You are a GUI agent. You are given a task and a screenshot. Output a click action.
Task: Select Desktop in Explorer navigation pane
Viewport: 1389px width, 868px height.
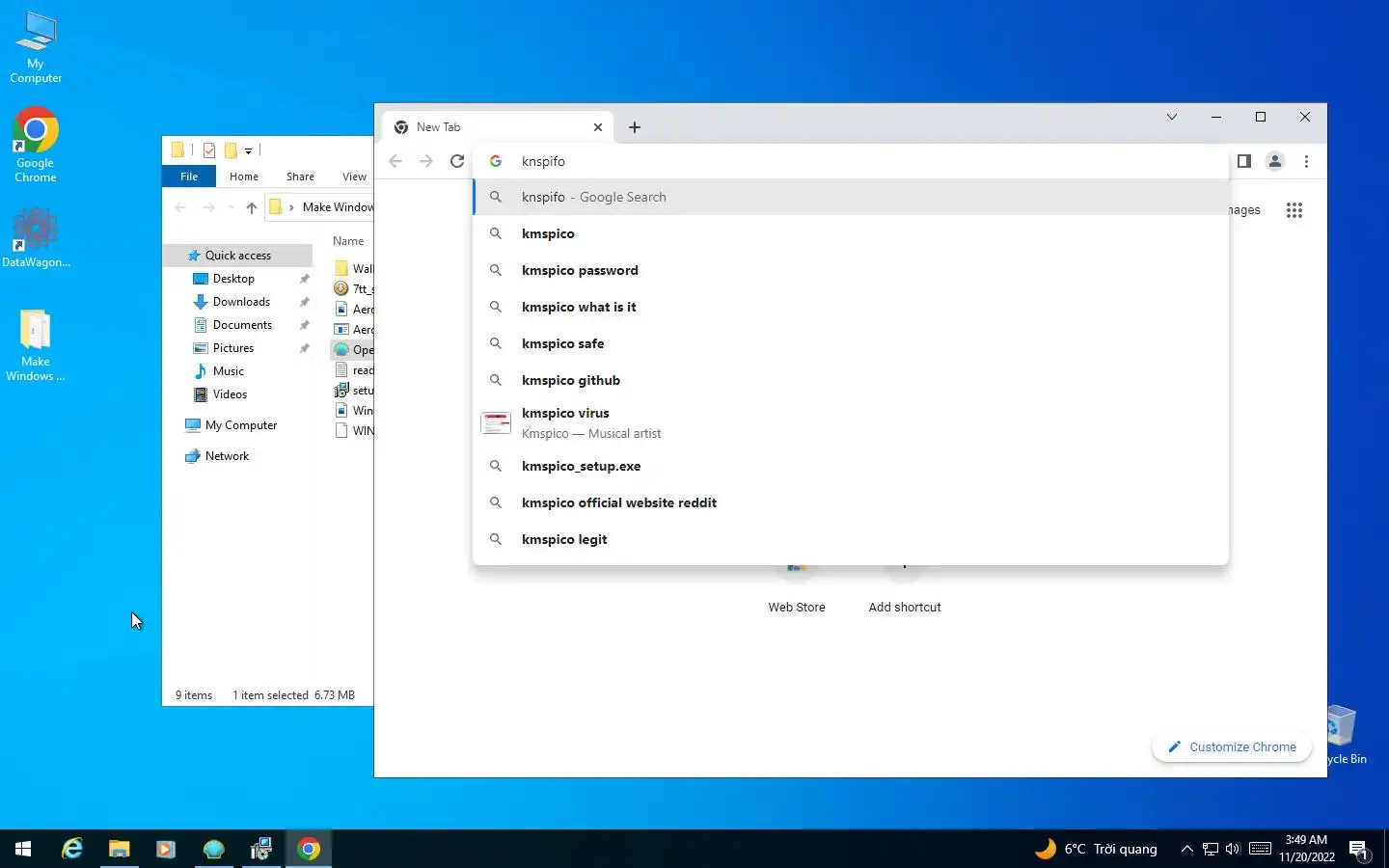pos(233,279)
